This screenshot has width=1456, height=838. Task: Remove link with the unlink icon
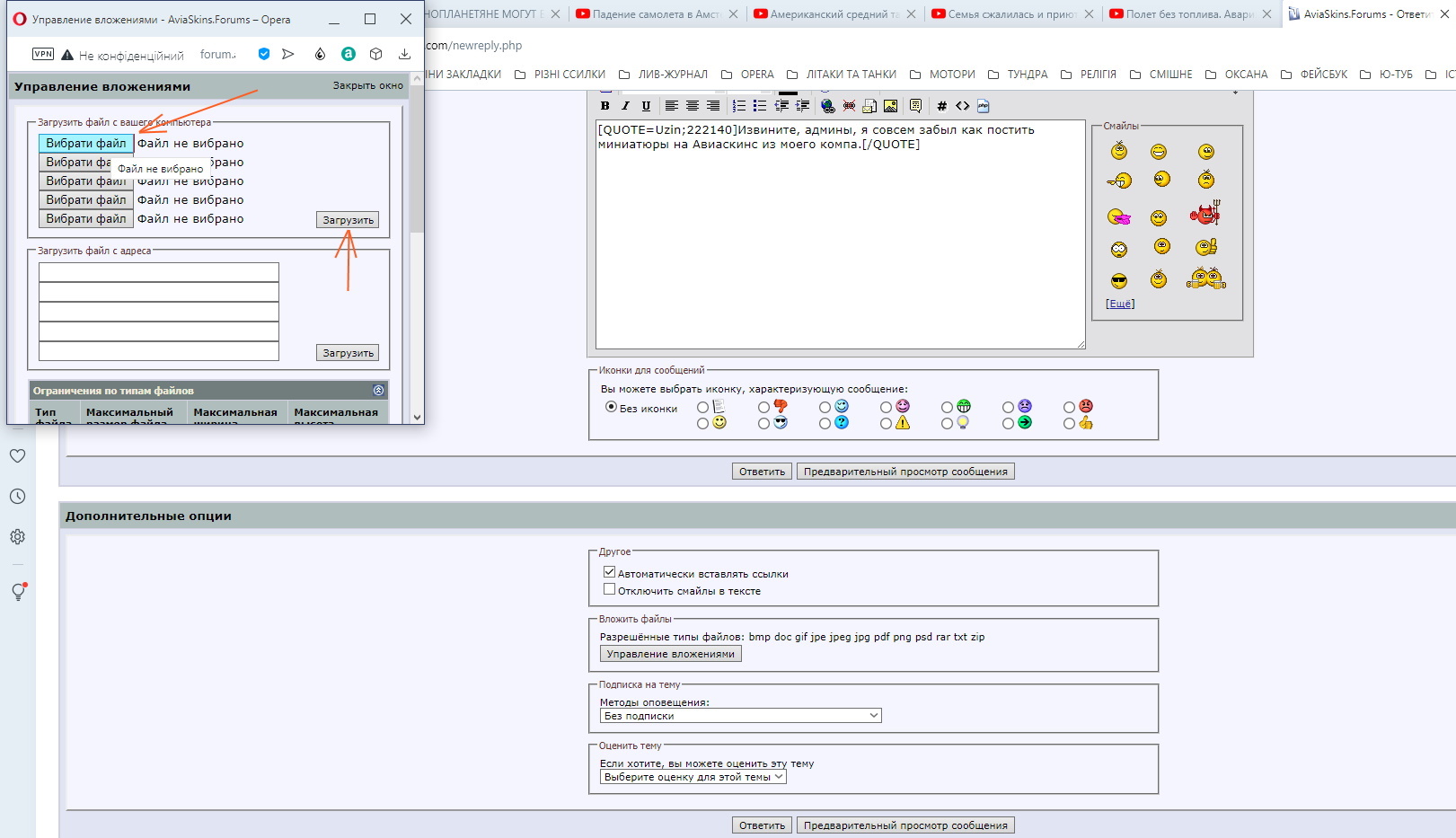click(x=849, y=106)
